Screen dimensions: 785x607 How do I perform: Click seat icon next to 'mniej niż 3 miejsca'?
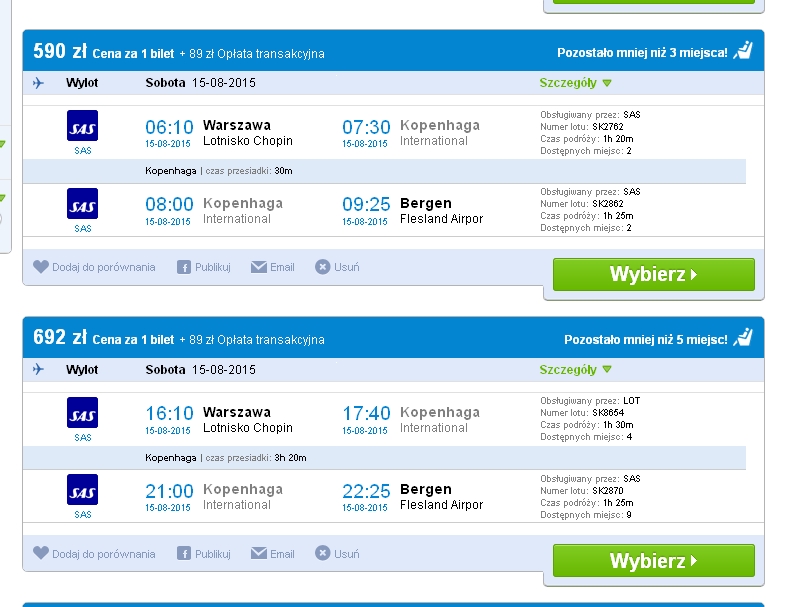[743, 51]
